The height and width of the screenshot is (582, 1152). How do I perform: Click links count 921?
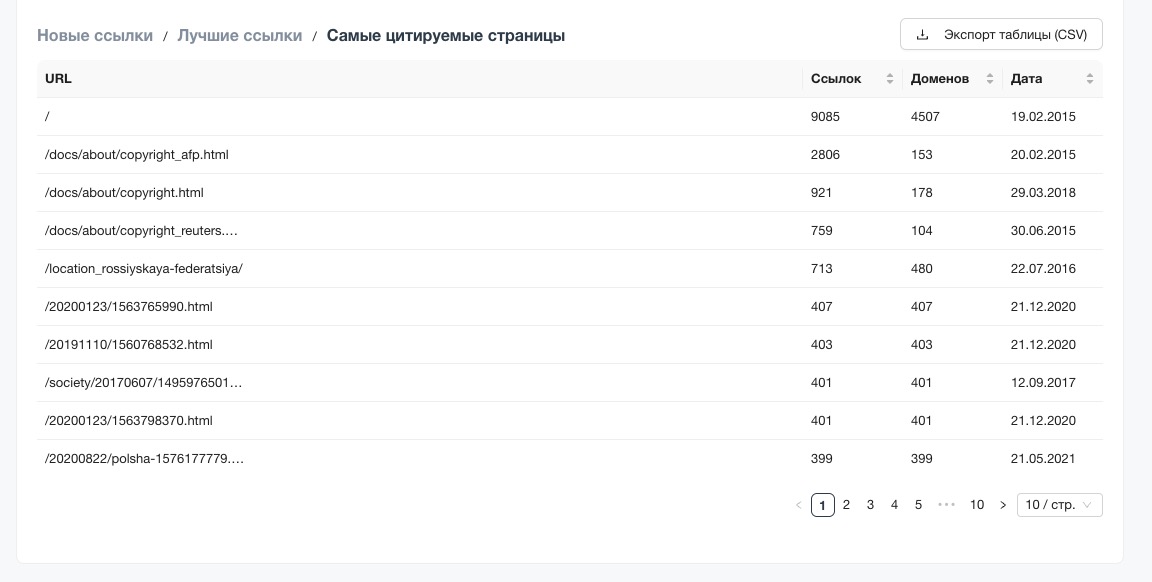[x=821, y=193]
